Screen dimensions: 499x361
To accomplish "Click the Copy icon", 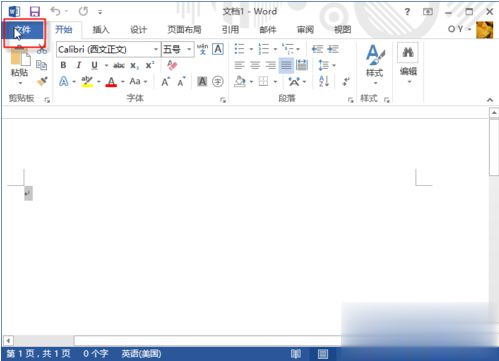I will (42, 65).
